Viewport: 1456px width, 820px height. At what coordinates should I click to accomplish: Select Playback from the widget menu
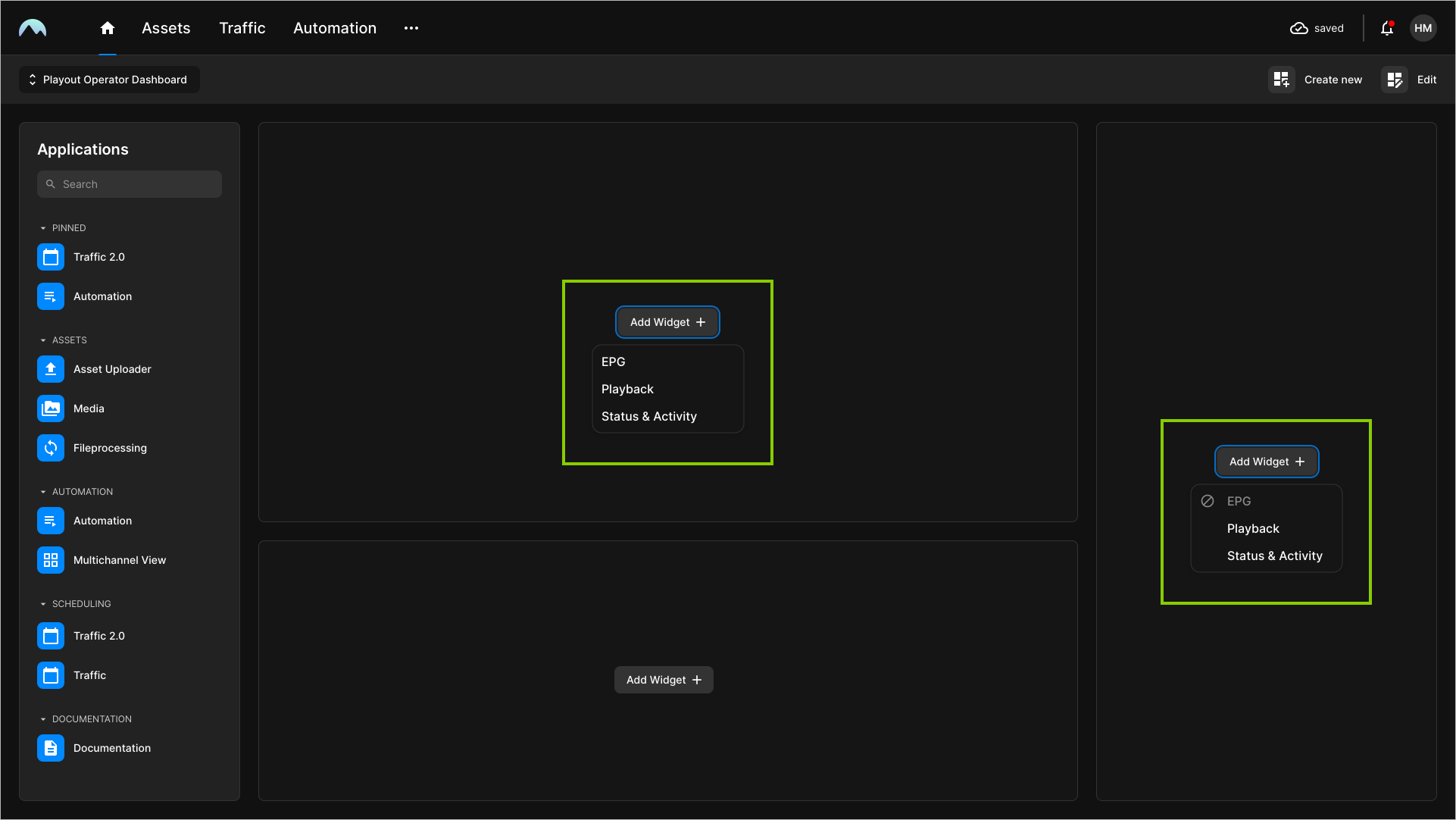coord(626,389)
